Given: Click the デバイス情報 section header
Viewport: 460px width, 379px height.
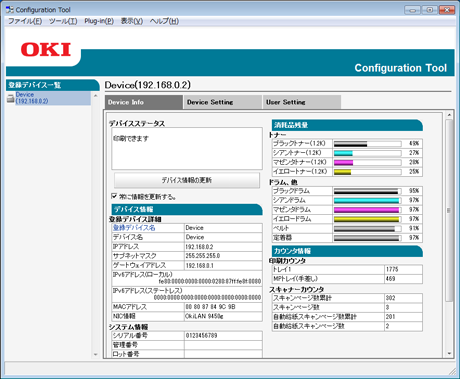Looking at the screenshot, I should click(187, 210).
